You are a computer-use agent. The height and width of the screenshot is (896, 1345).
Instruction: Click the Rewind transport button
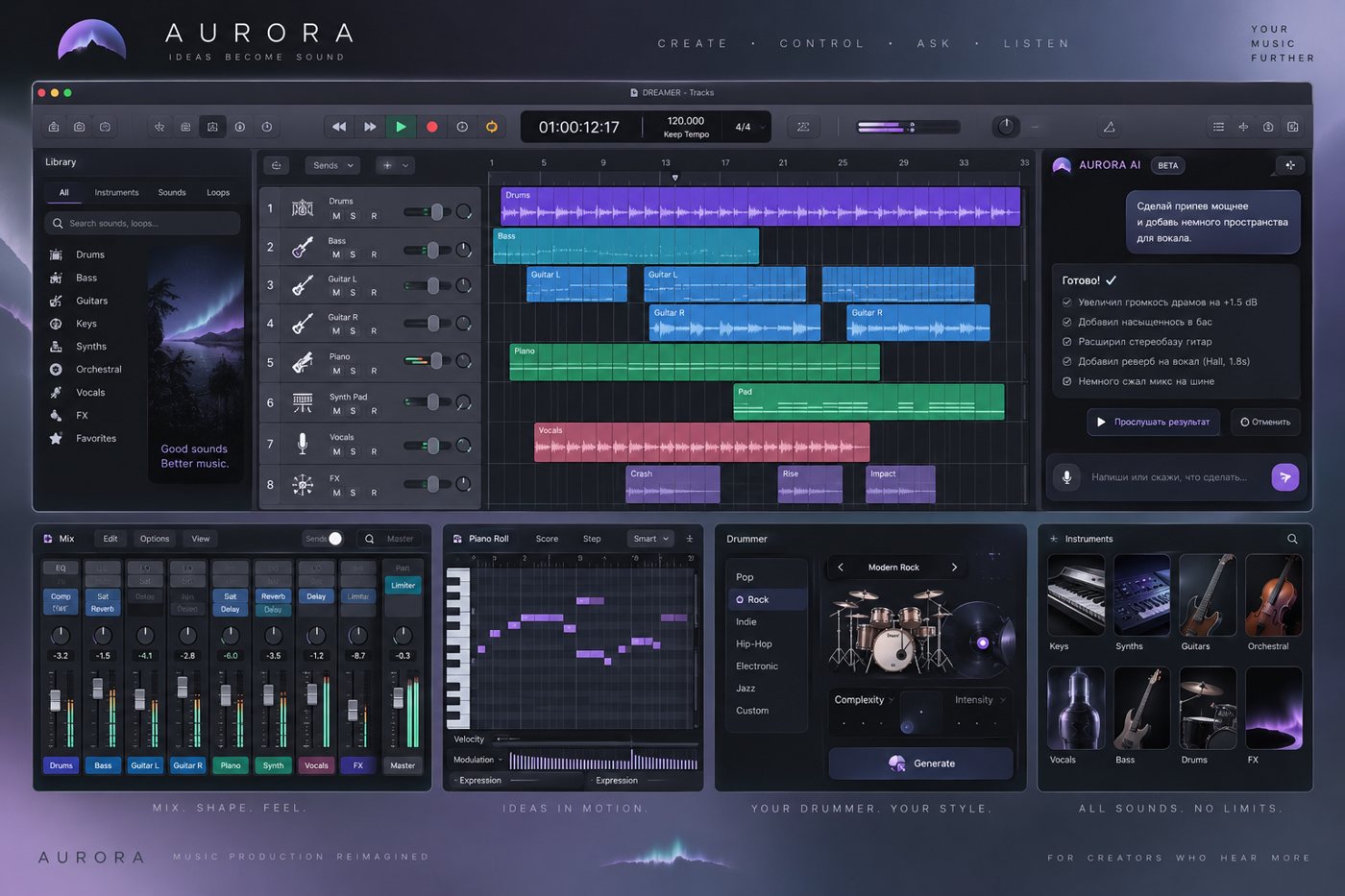click(x=339, y=127)
